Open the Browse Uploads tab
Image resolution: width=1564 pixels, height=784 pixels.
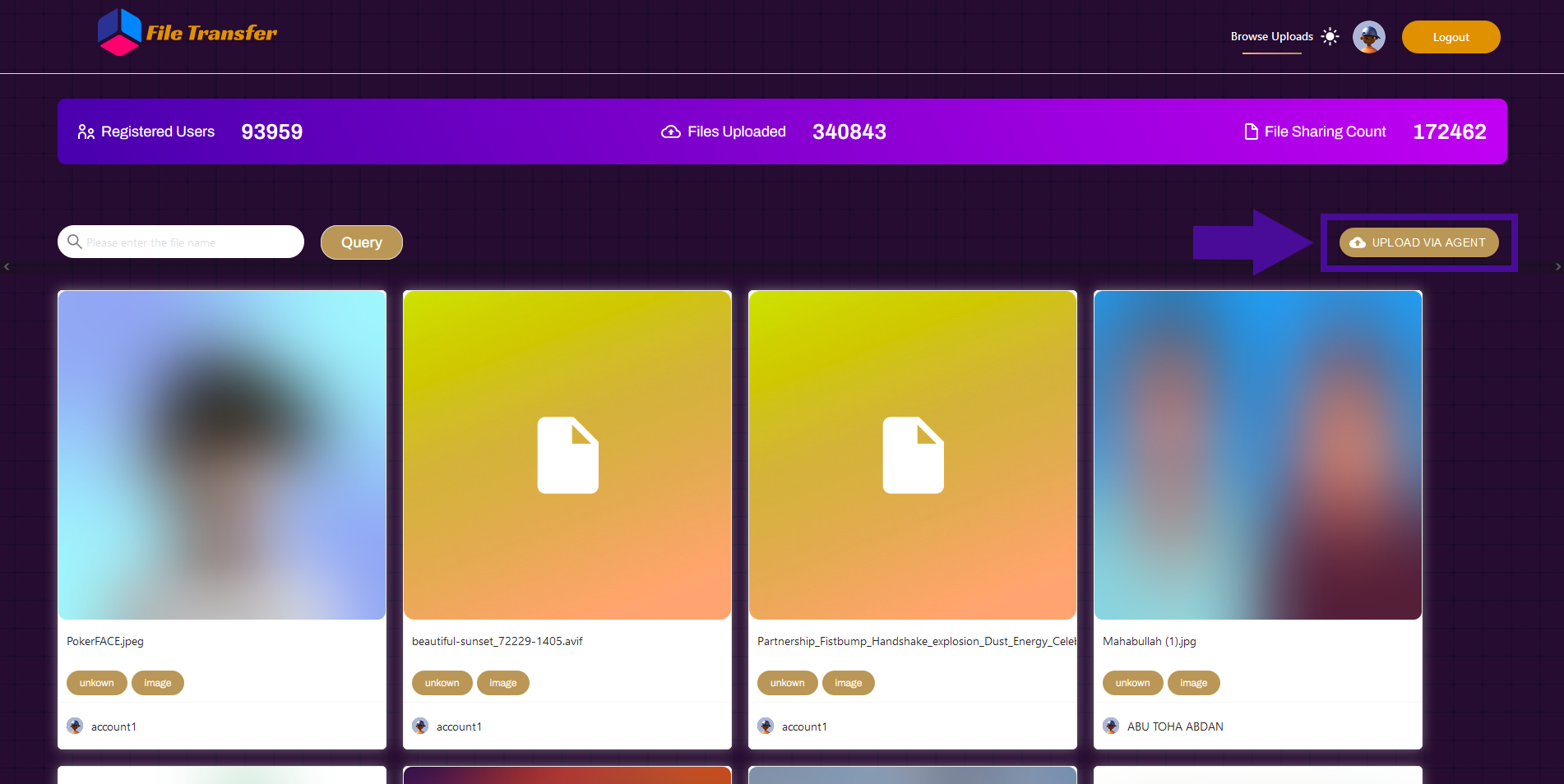click(1271, 36)
